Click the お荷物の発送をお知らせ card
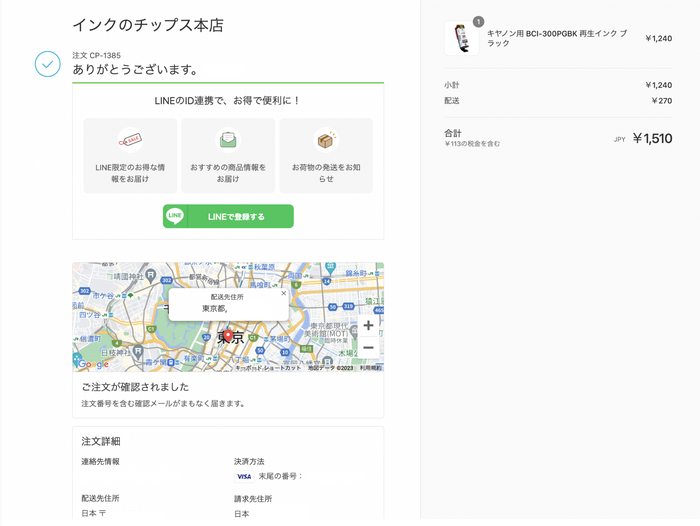Image resolution: width=700 pixels, height=526 pixels. tap(326, 155)
